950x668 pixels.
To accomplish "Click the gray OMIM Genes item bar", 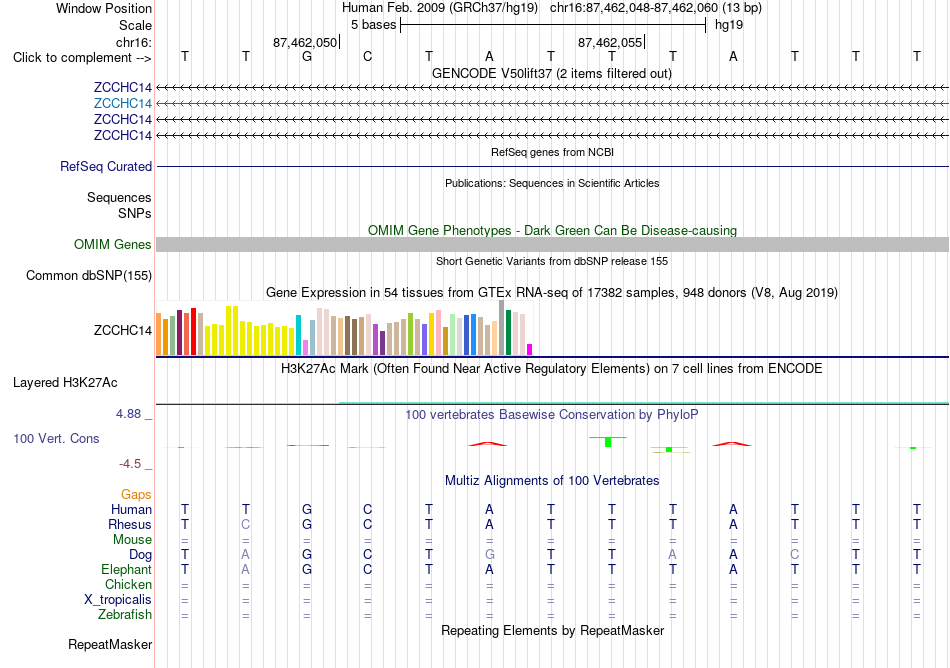I will pos(552,244).
